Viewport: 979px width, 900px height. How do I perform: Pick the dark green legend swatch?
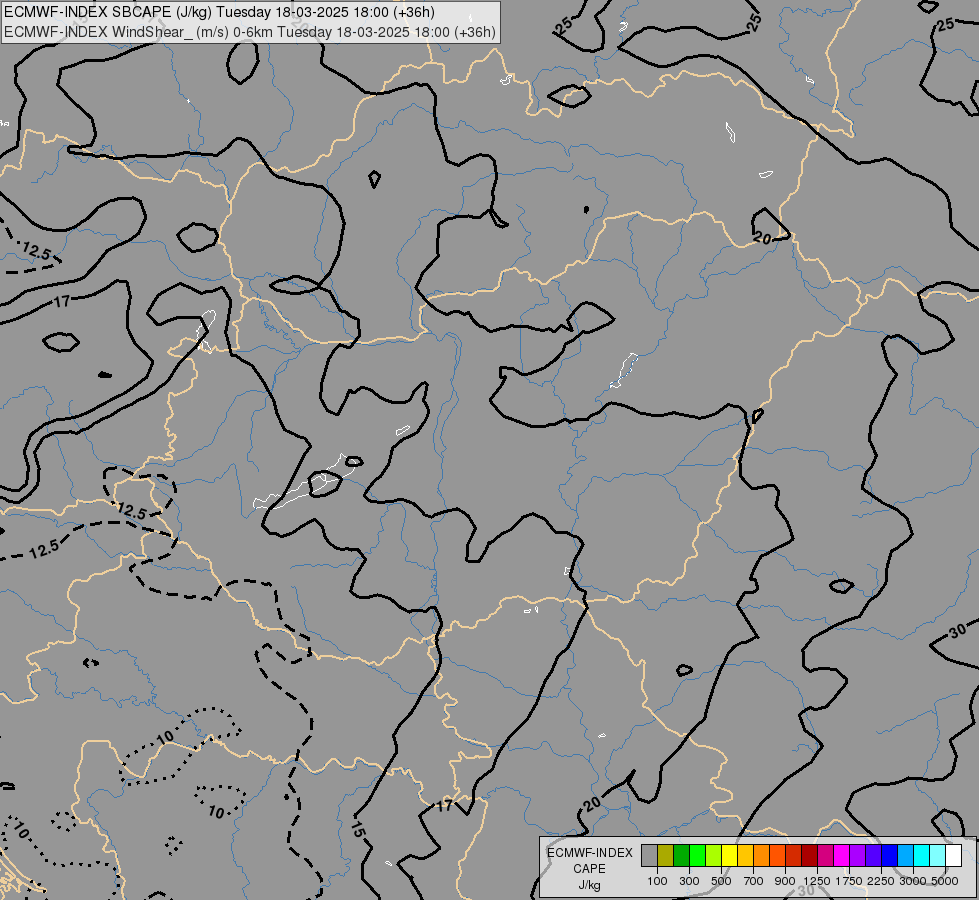coord(682,856)
